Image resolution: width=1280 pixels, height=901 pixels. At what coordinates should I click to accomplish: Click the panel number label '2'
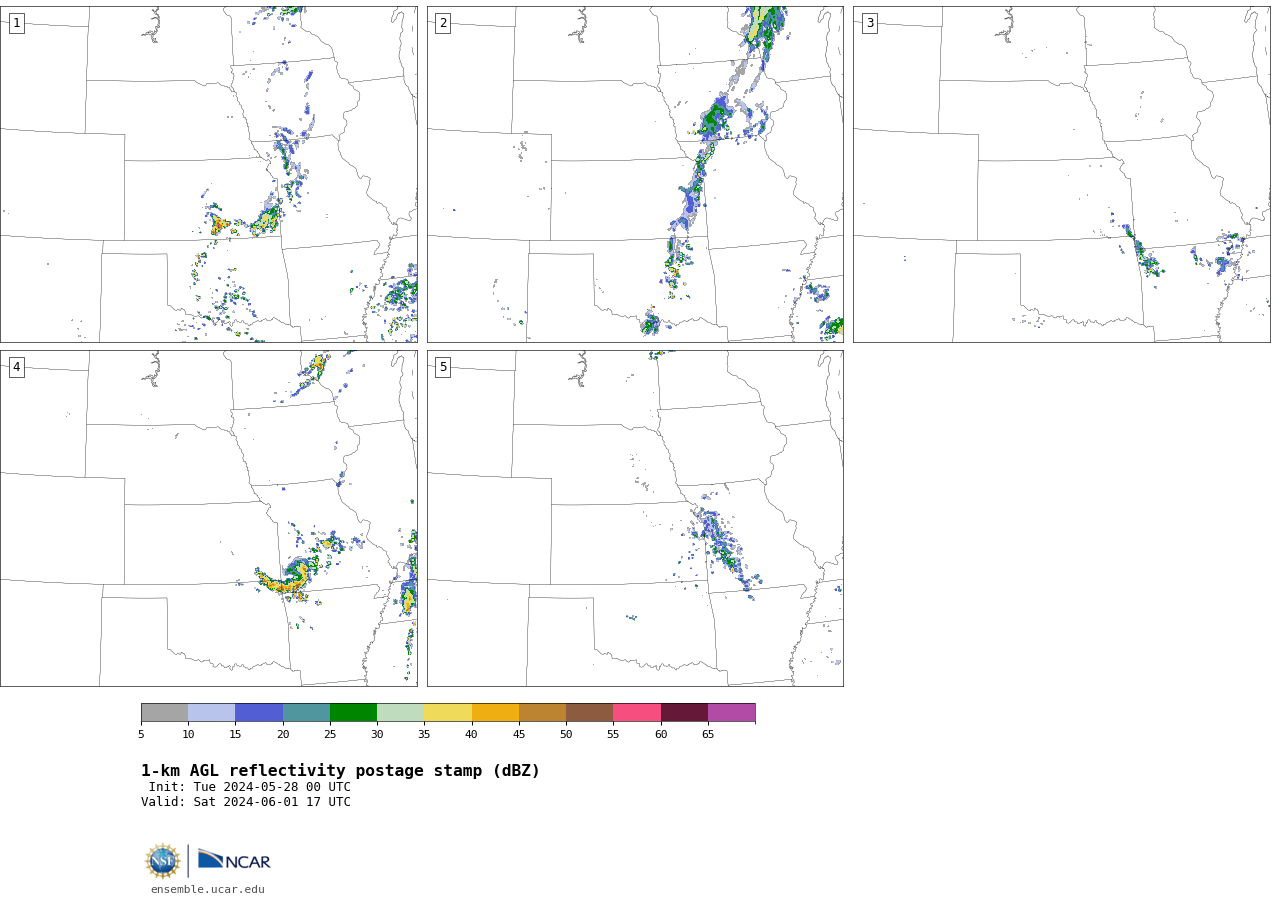[443, 23]
